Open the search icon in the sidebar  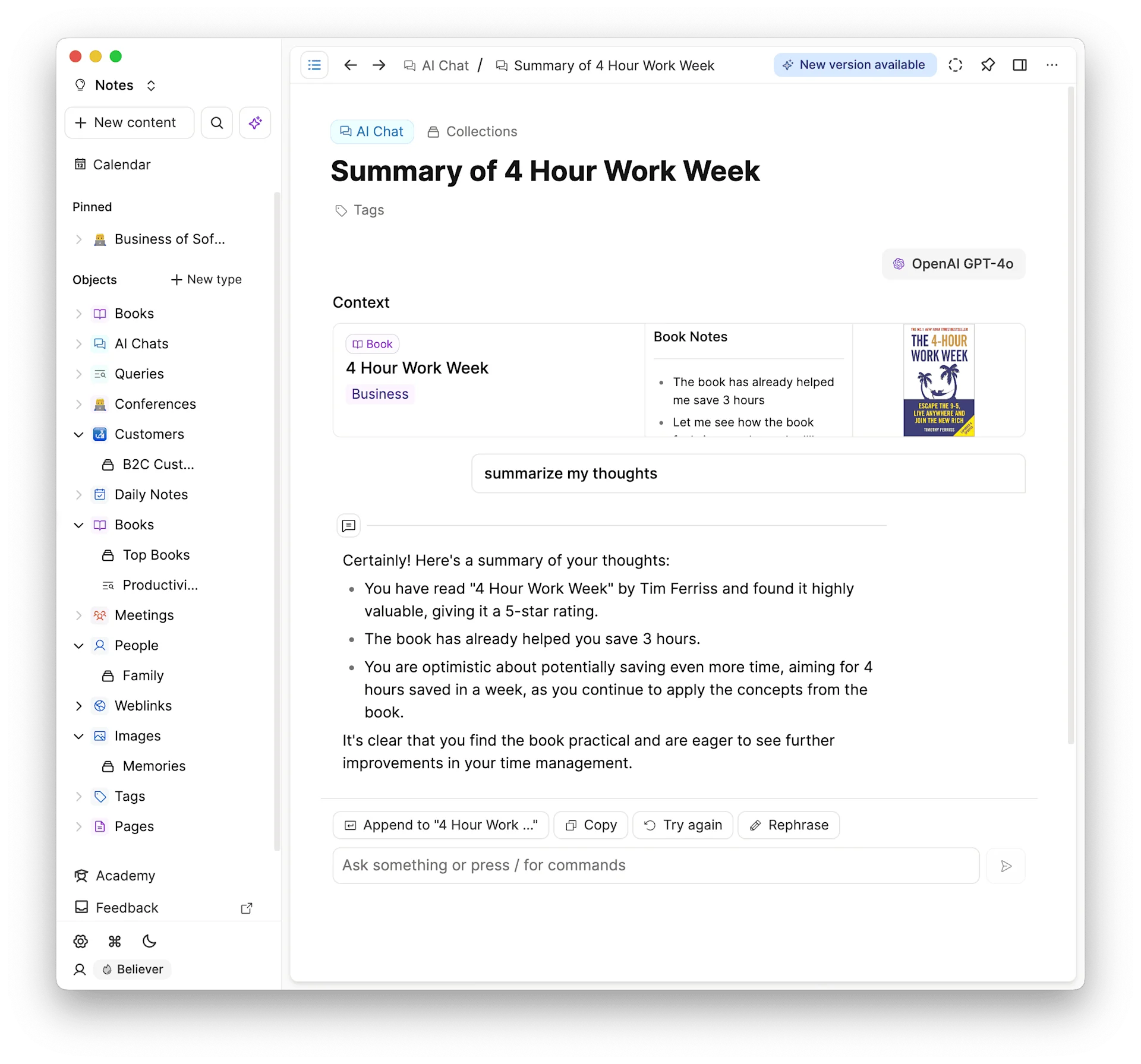point(216,122)
